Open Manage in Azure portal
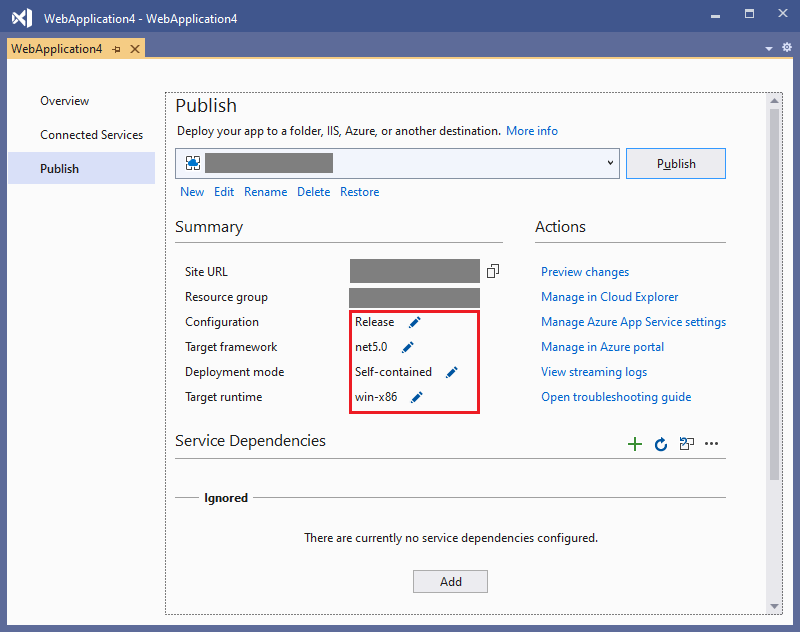This screenshot has width=800, height=632. click(x=602, y=347)
